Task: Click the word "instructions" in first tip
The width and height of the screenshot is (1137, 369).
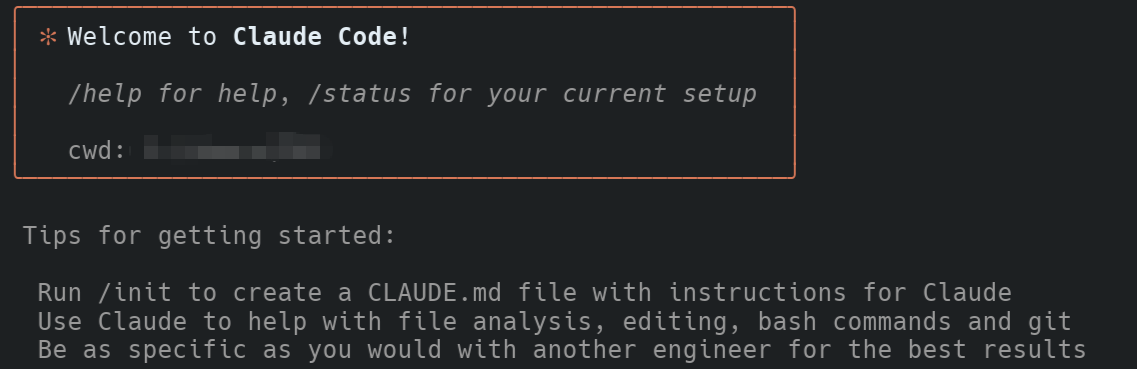Action: point(757,292)
